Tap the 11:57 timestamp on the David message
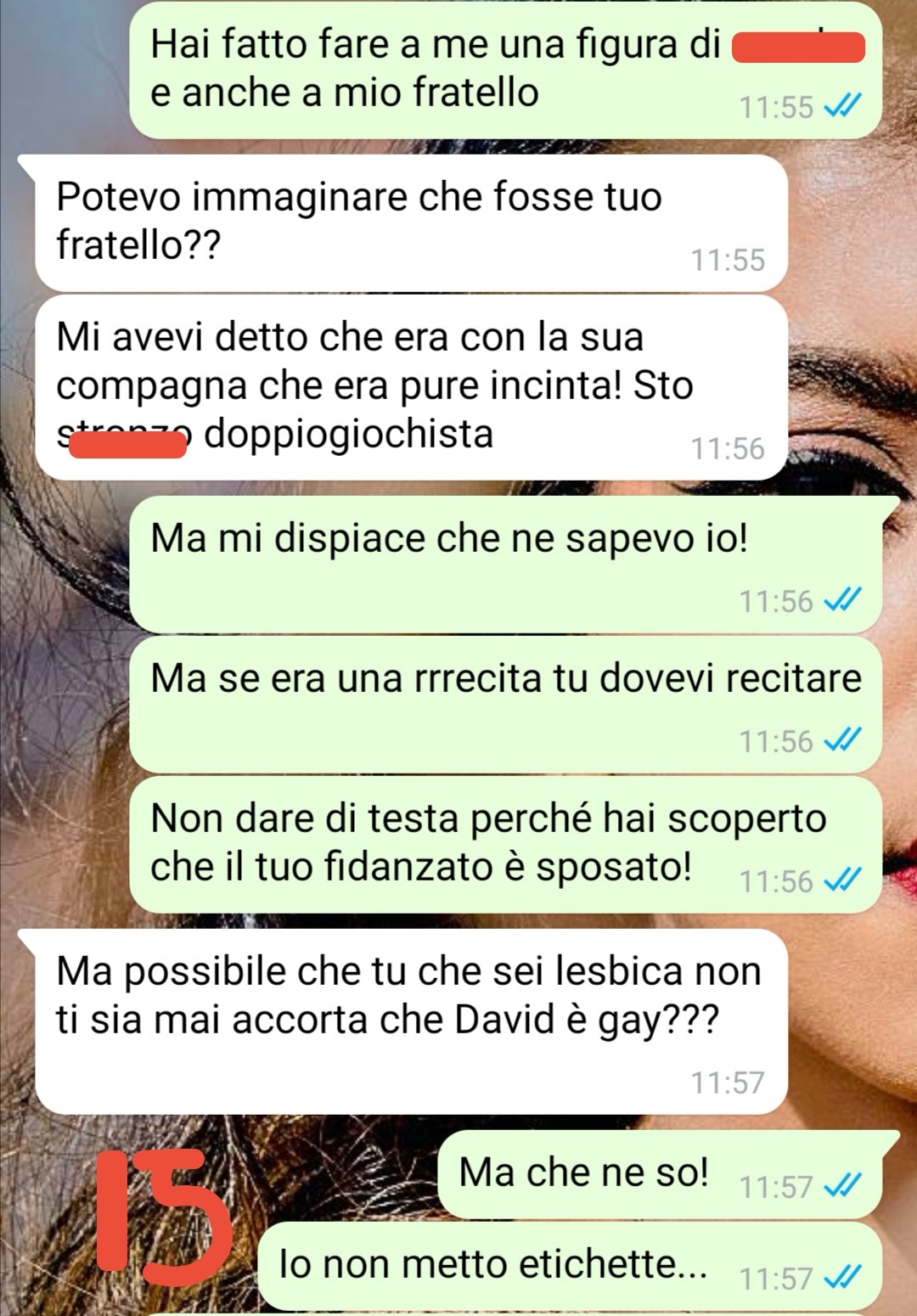This screenshot has width=917, height=1316. pyautogui.click(x=728, y=1083)
